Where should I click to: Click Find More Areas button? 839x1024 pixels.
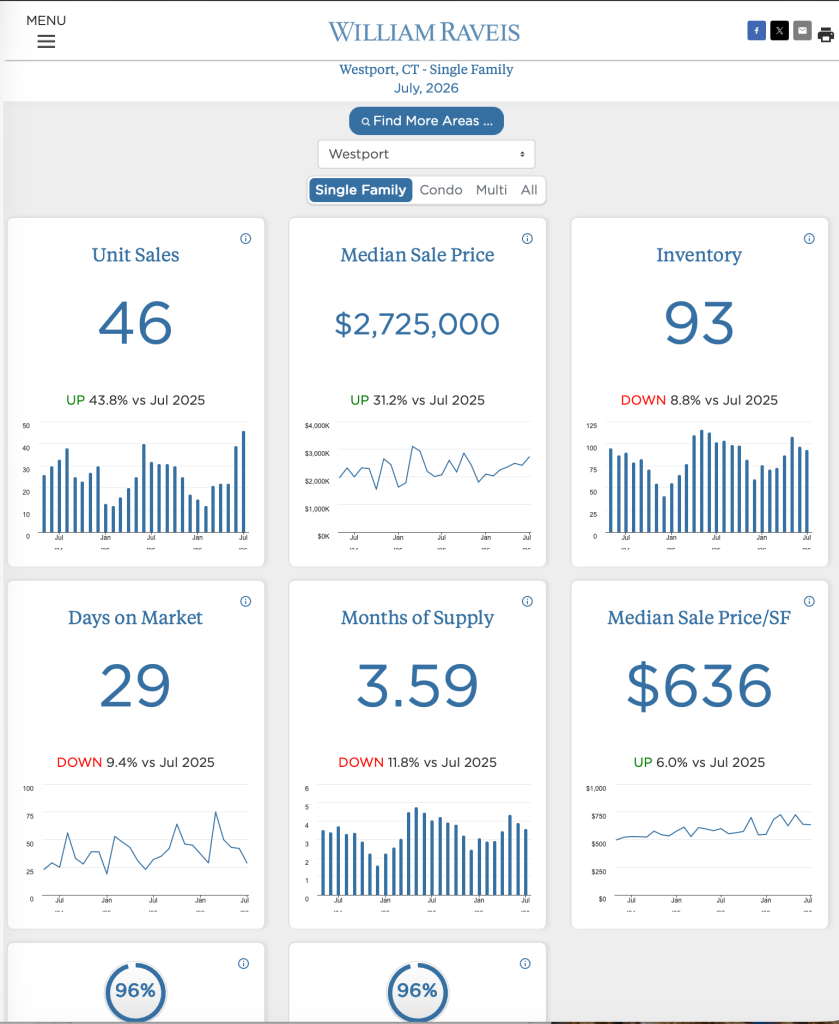tap(426, 121)
